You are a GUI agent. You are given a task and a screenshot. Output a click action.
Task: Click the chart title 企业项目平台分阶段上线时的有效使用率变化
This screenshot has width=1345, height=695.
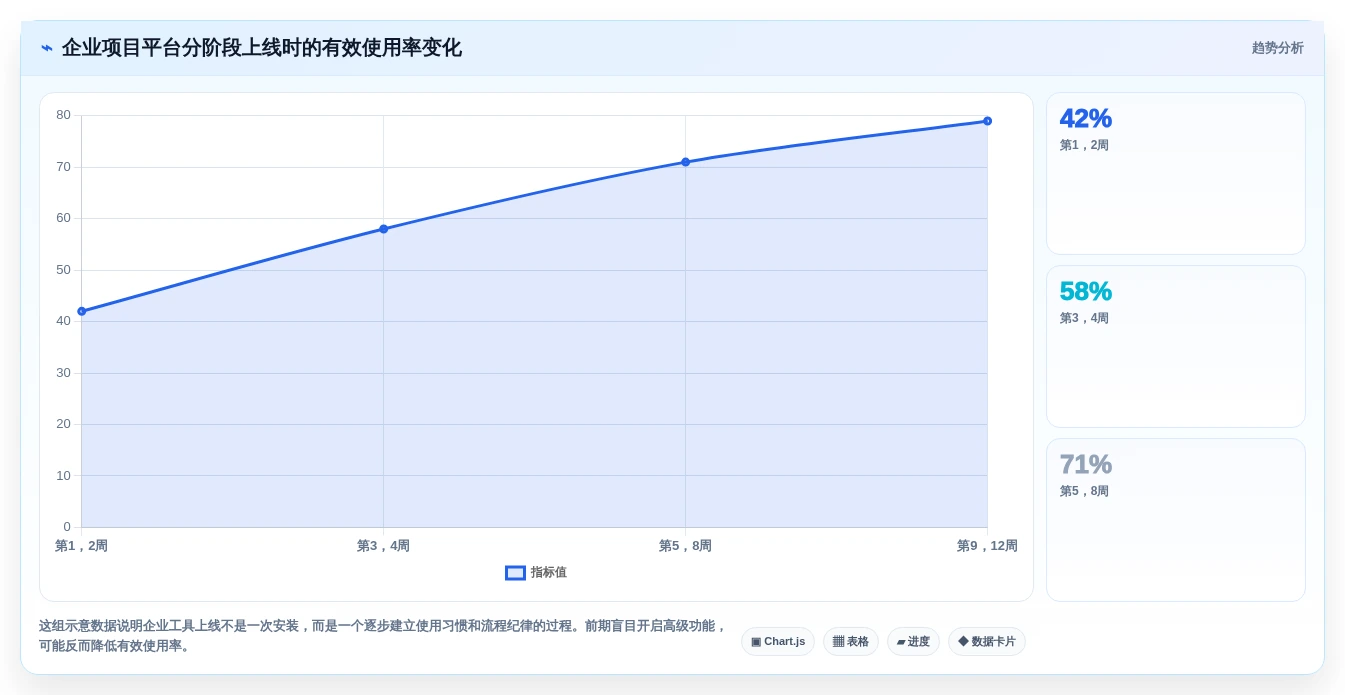pos(262,48)
